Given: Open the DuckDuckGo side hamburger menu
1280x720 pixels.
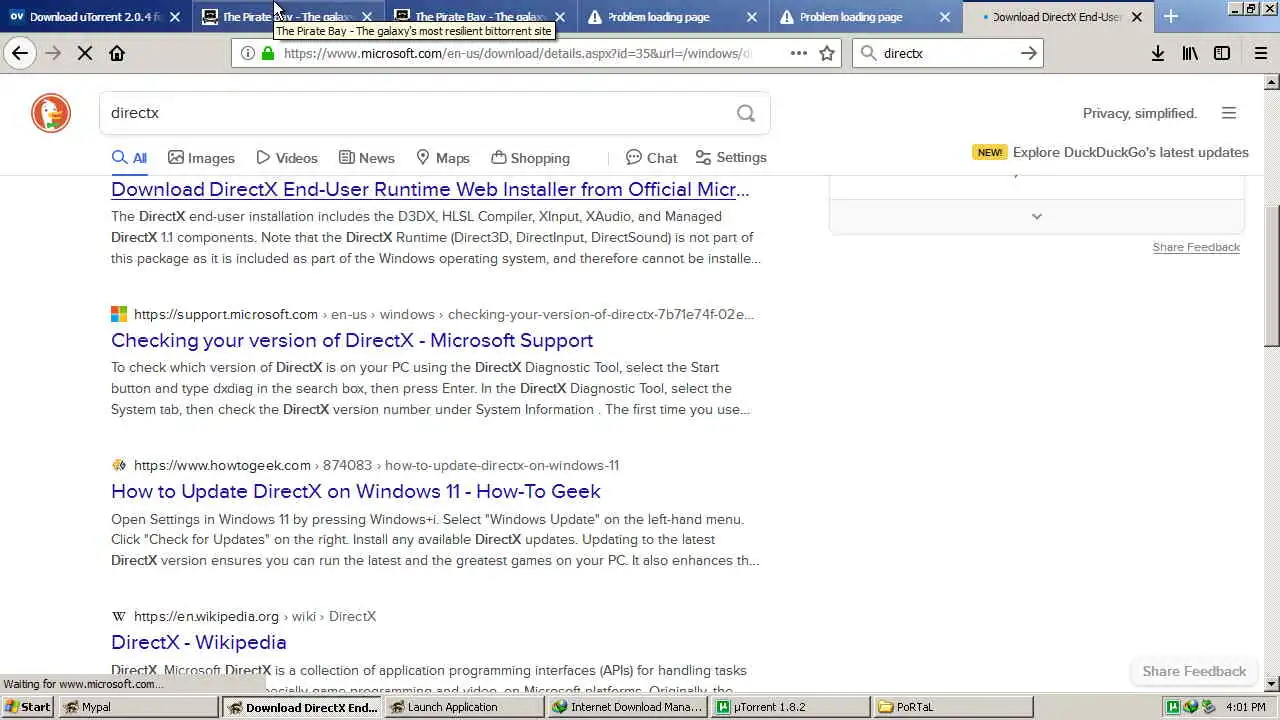Looking at the screenshot, I should click(1229, 113).
